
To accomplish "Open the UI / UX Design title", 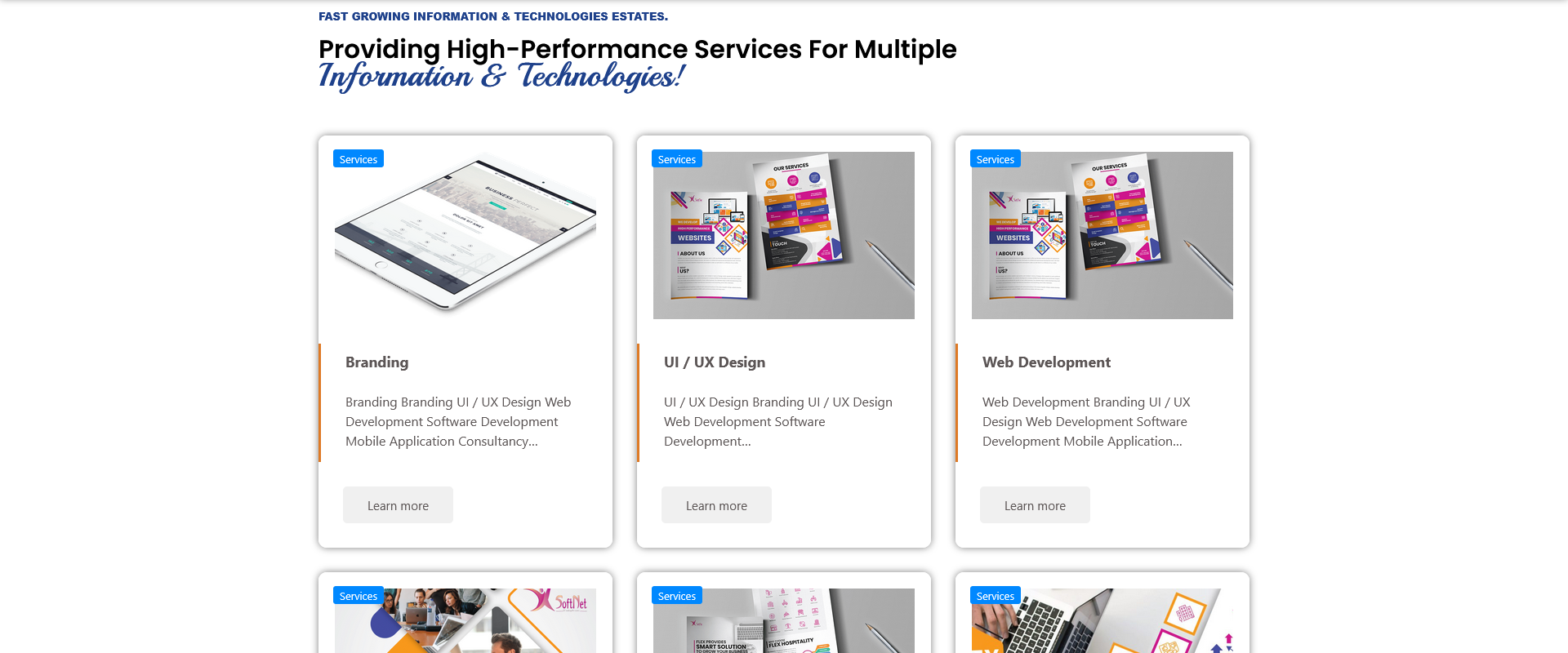I will (x=715, y=362).
